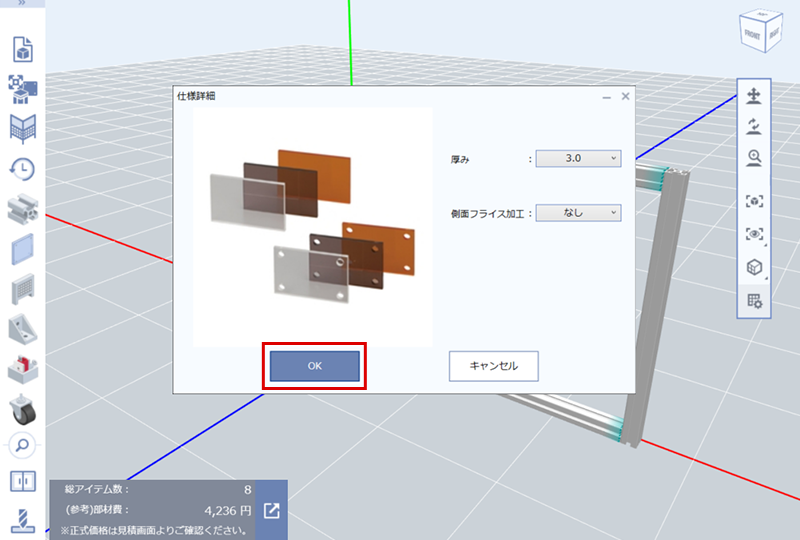Open the history clock icon
The height and width of the screenshot is (540, 800).
22,169
